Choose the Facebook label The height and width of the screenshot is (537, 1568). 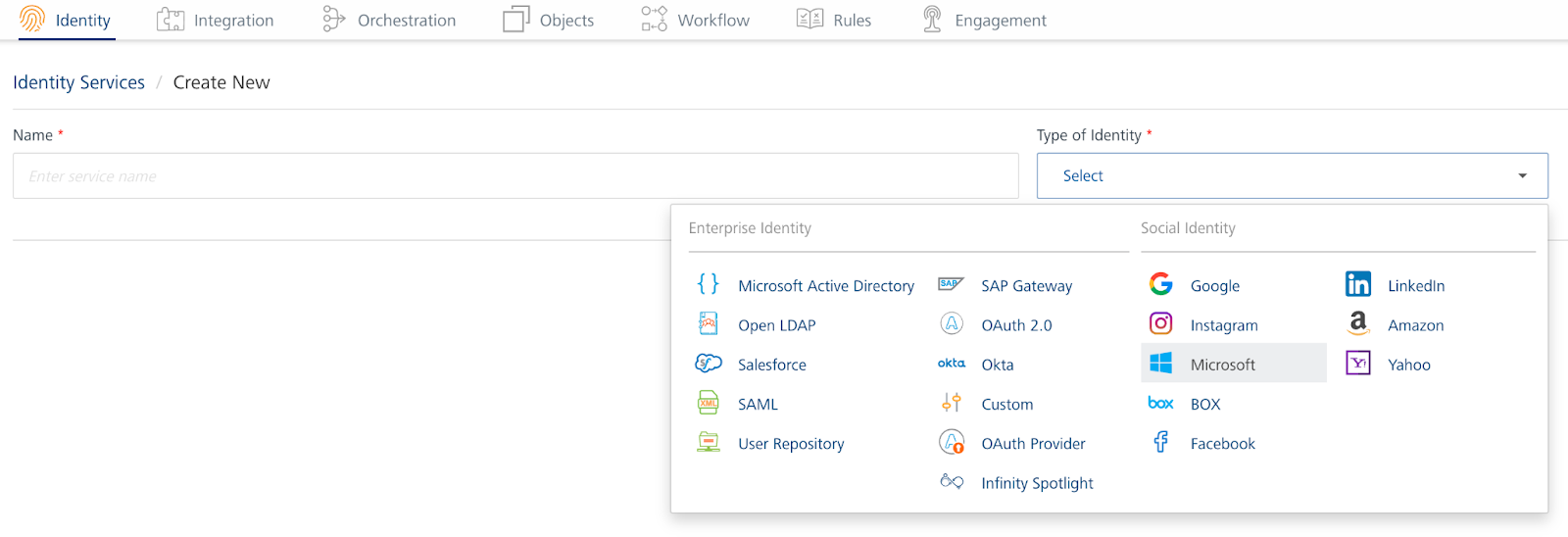click(x=1223, y=443)
